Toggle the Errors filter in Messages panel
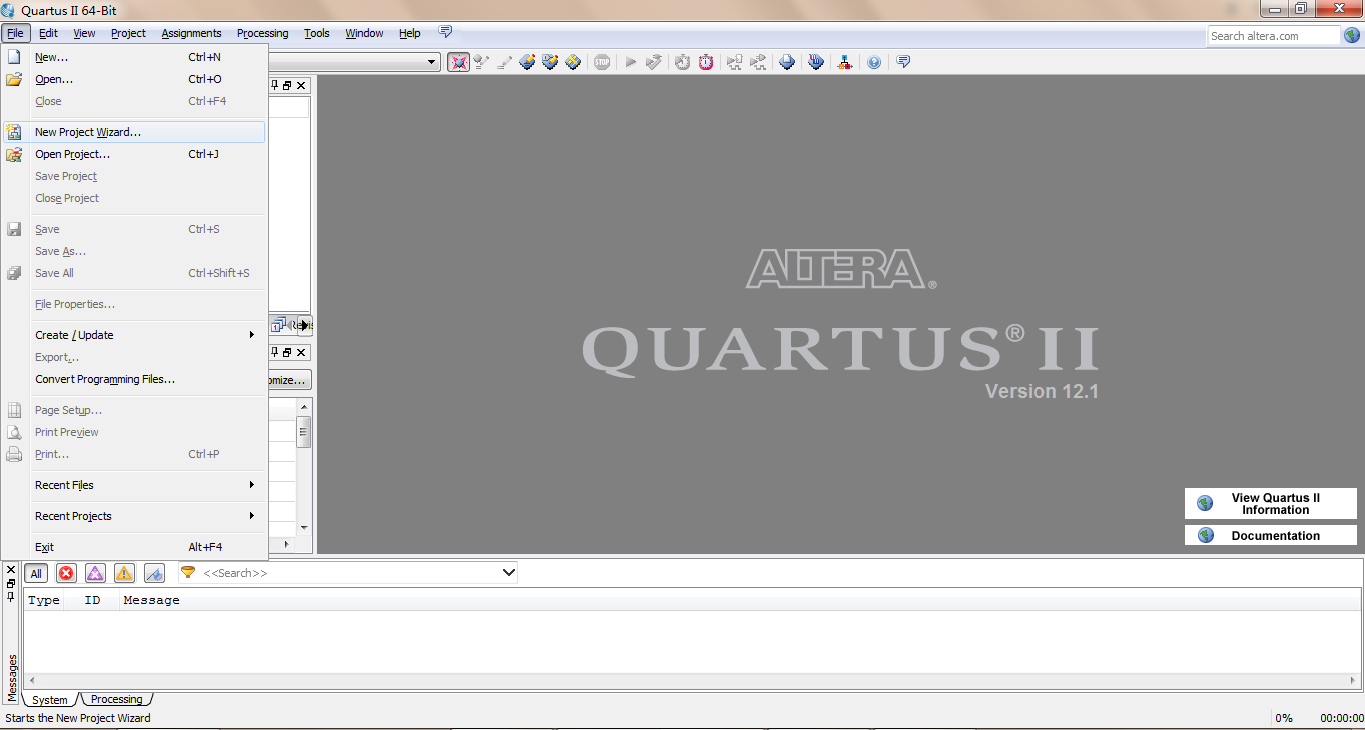The image size is (1365, 730). (x=66, y=573)
